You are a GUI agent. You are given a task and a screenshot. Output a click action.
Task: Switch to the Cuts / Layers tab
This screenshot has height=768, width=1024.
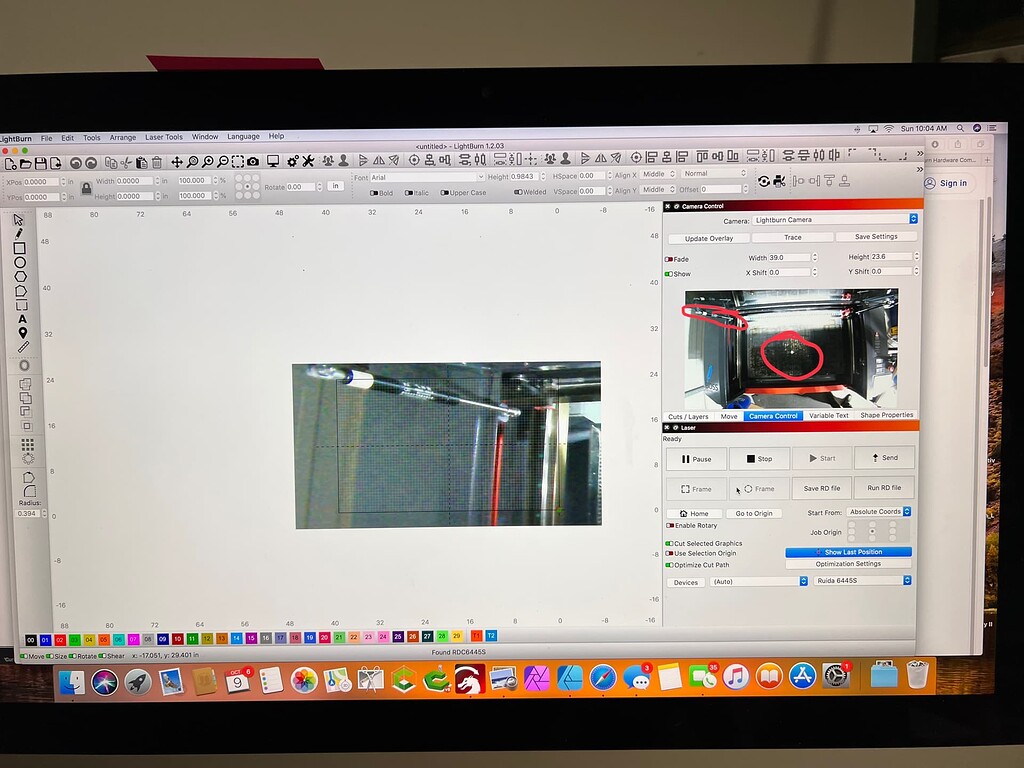pyautogui.click(x=688, y=416)
